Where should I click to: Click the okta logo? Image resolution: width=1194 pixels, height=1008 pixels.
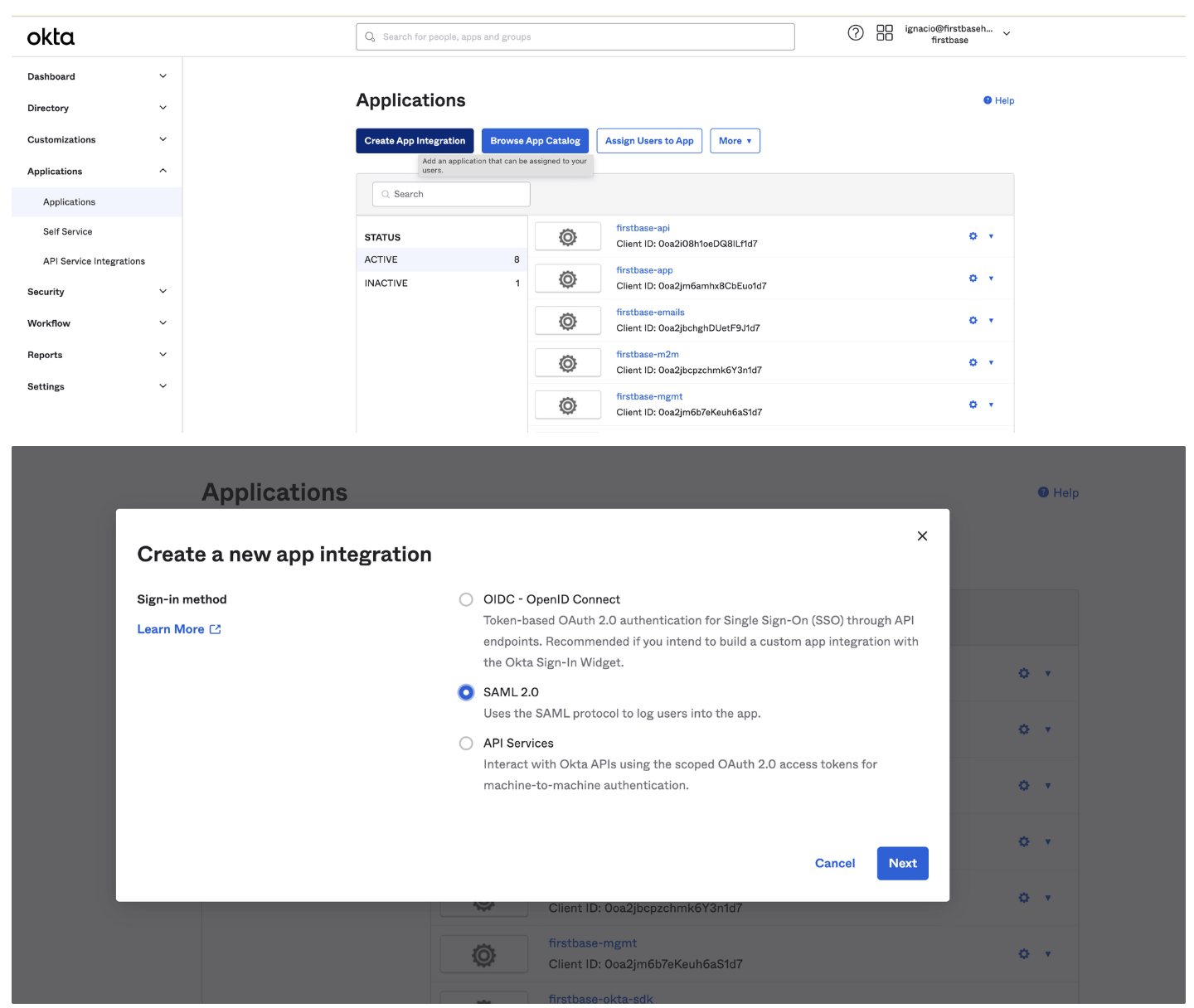click(51, 37)
